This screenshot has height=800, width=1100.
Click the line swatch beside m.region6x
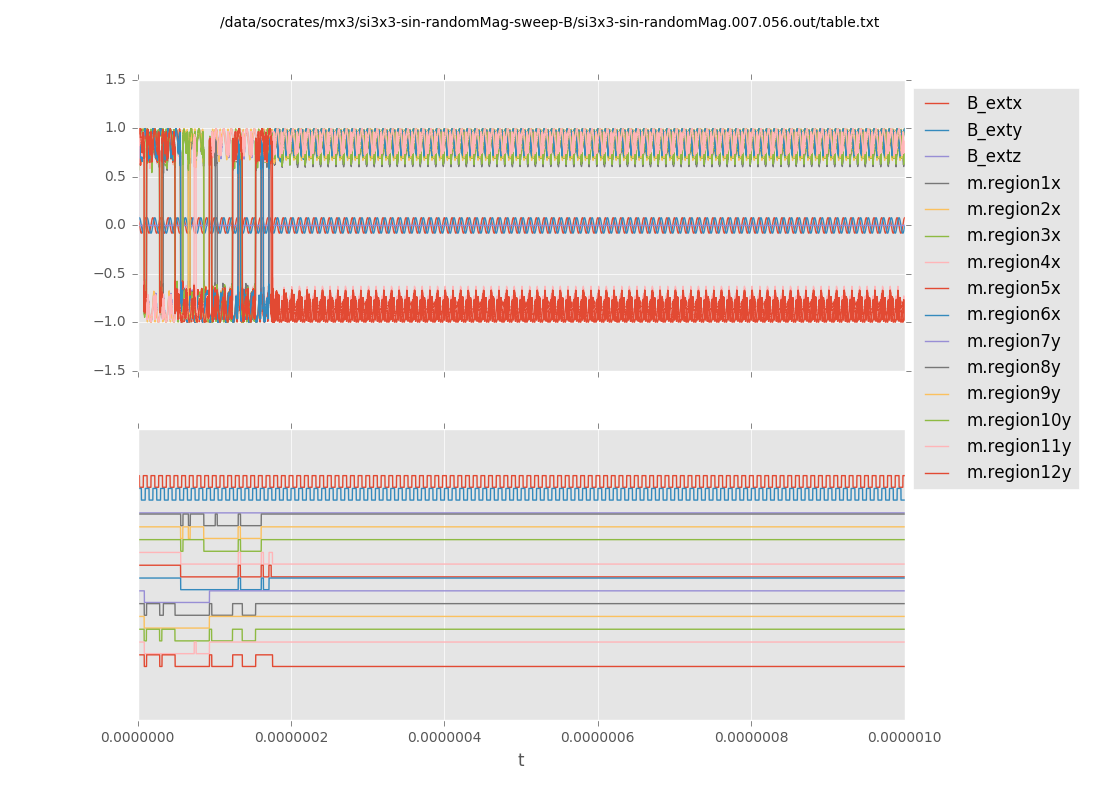pos(937,315)
